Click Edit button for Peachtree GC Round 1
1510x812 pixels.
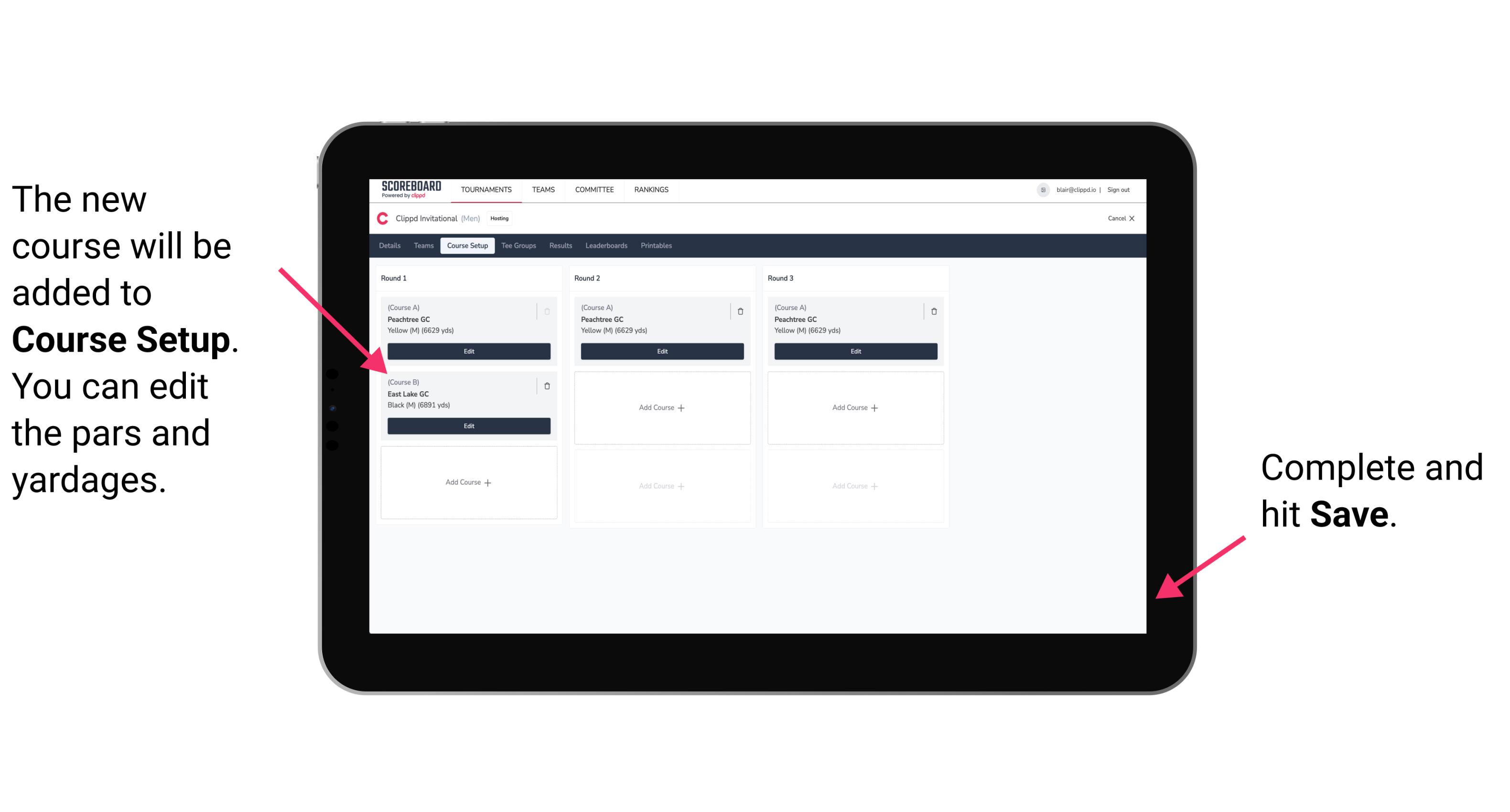tap(468, 351)
